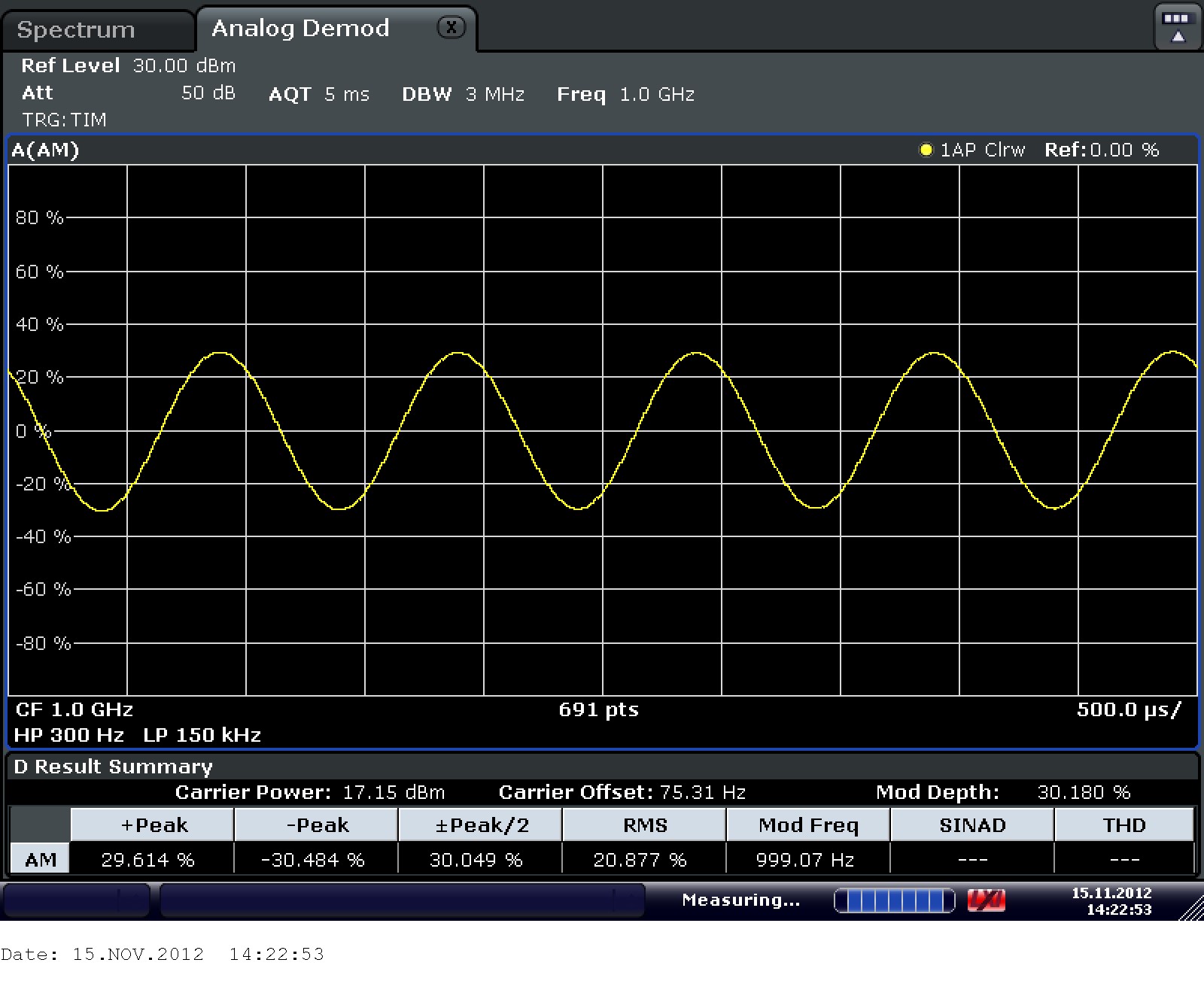Switch to the Spectrum tab
This screenshot has height=990, width=1204.
76,29
